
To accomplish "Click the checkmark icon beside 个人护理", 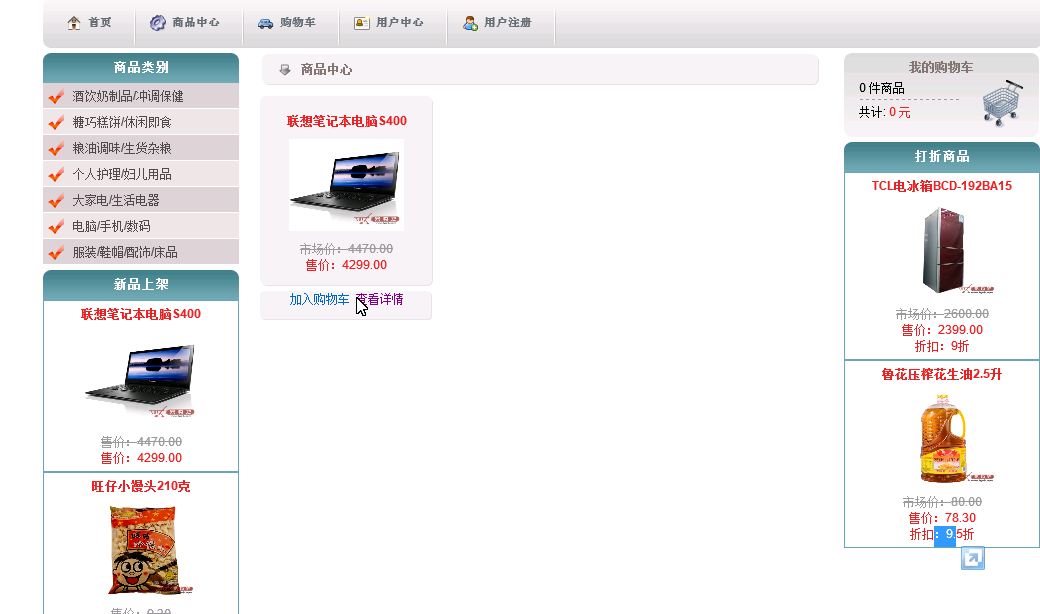I will pyautogui.click(x=56, y=174).
